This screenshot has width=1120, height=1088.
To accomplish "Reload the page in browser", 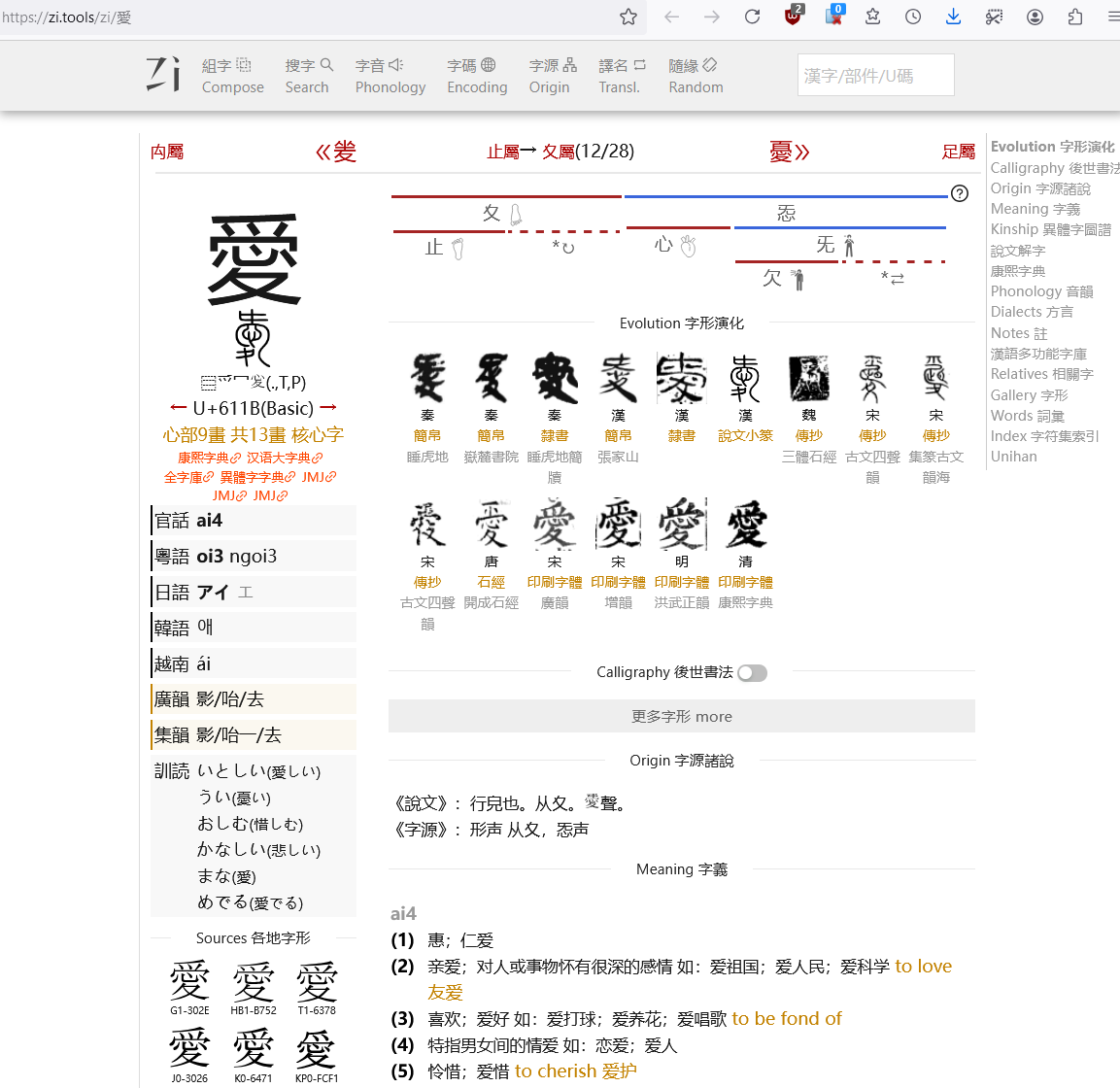I will pos(752,17).
